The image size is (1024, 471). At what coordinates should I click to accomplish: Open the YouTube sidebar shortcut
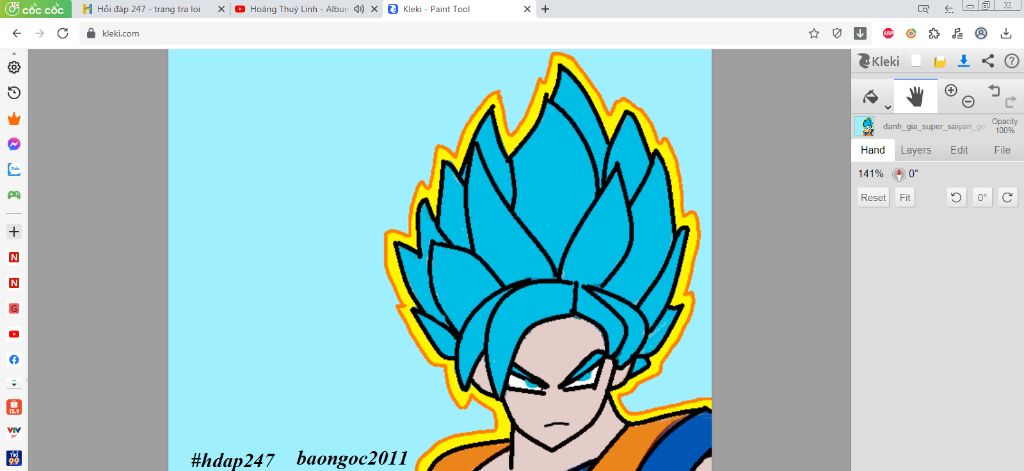point(14,334)
